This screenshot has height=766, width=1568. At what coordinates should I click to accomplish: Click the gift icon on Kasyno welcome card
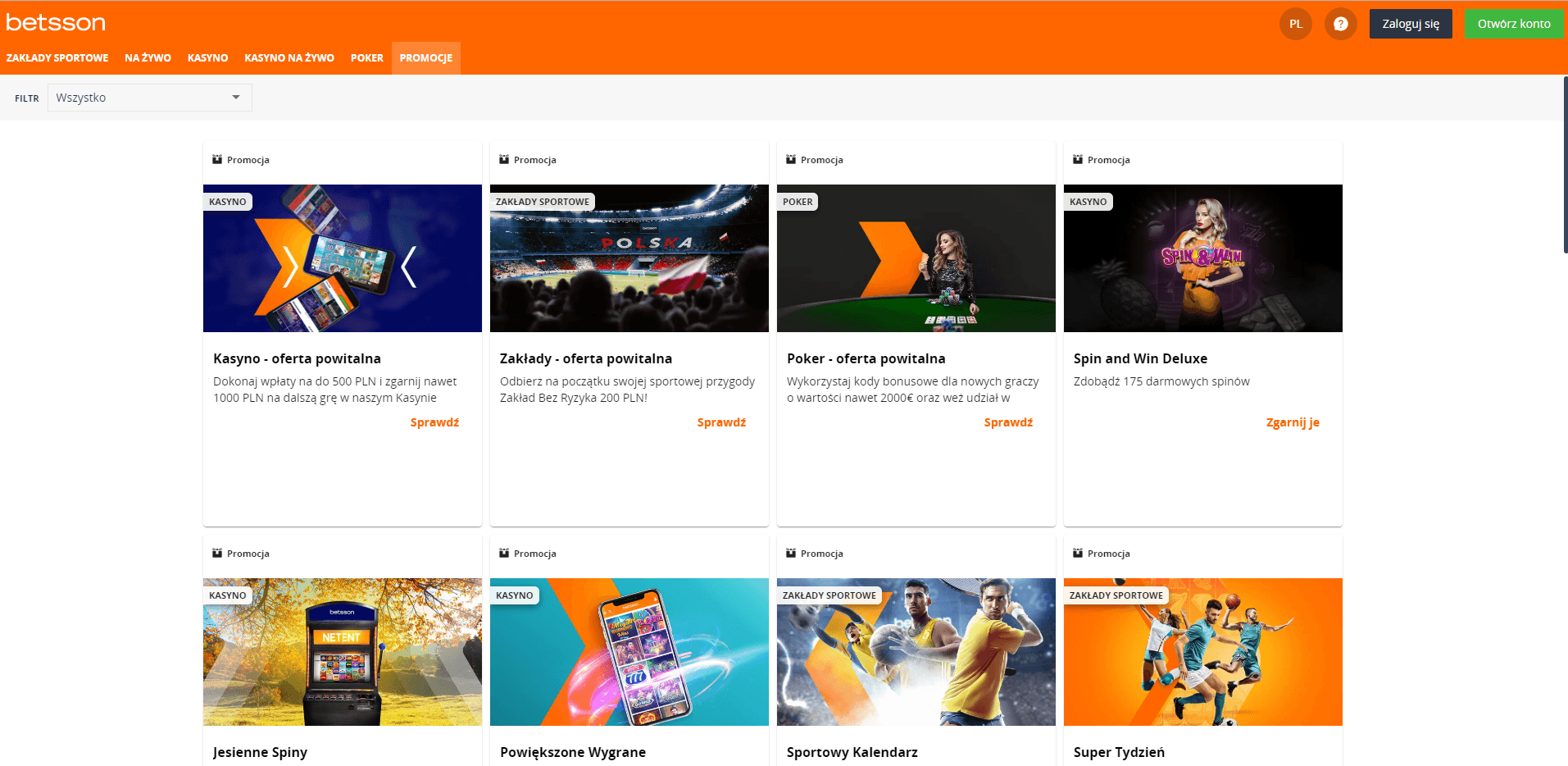[217, 159]
